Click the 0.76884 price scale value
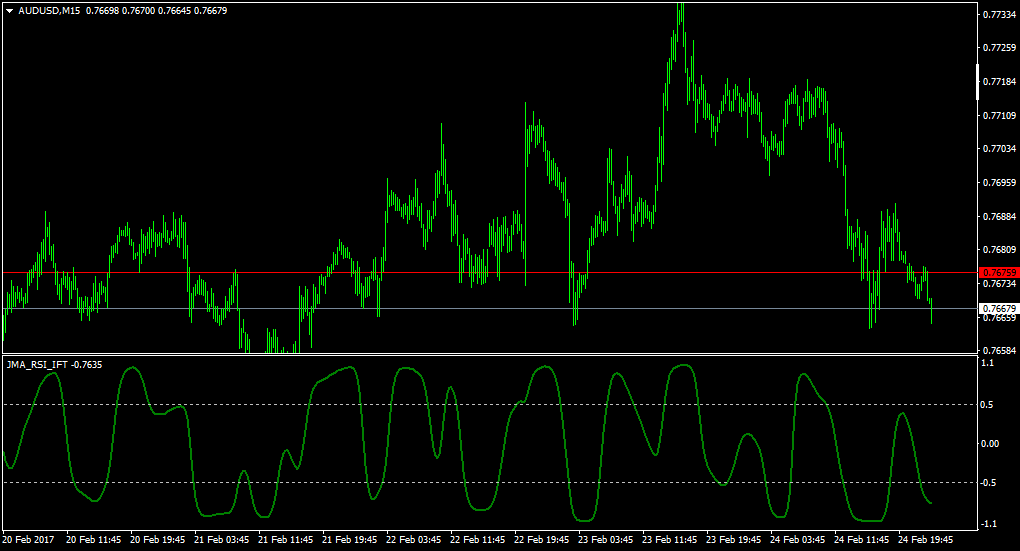 [x=1000, y=216]
